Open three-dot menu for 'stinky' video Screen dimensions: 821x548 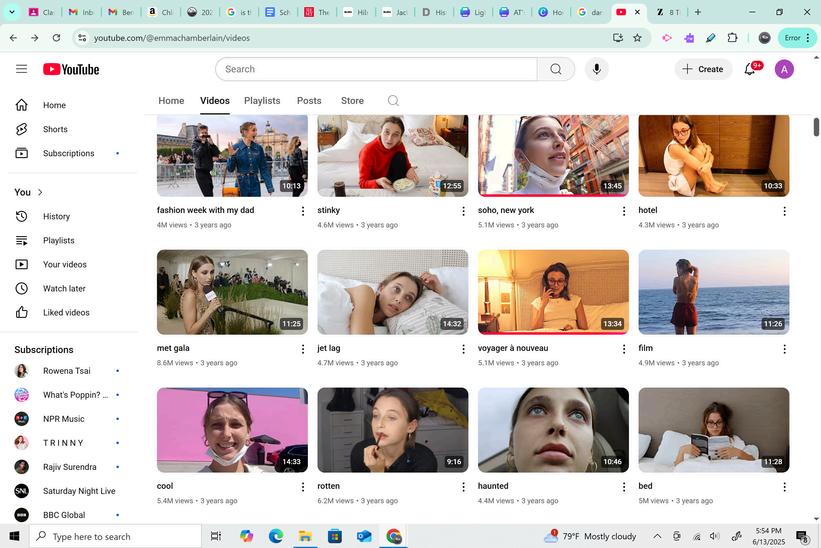(463, 211)
